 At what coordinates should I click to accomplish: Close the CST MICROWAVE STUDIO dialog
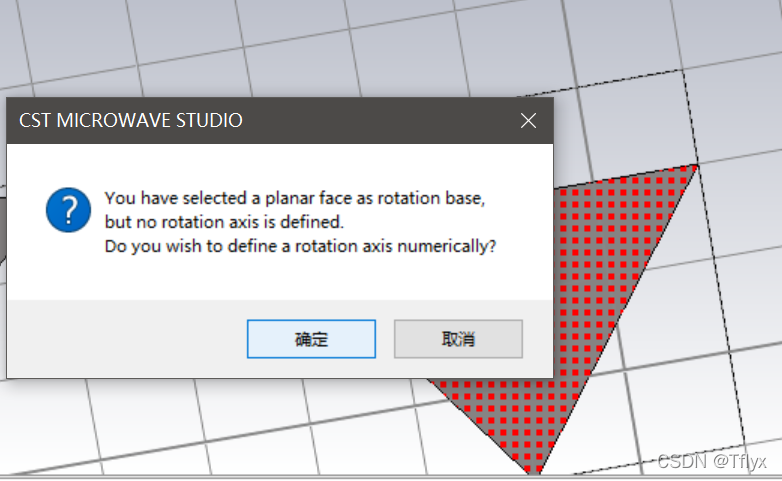(528, 120)
